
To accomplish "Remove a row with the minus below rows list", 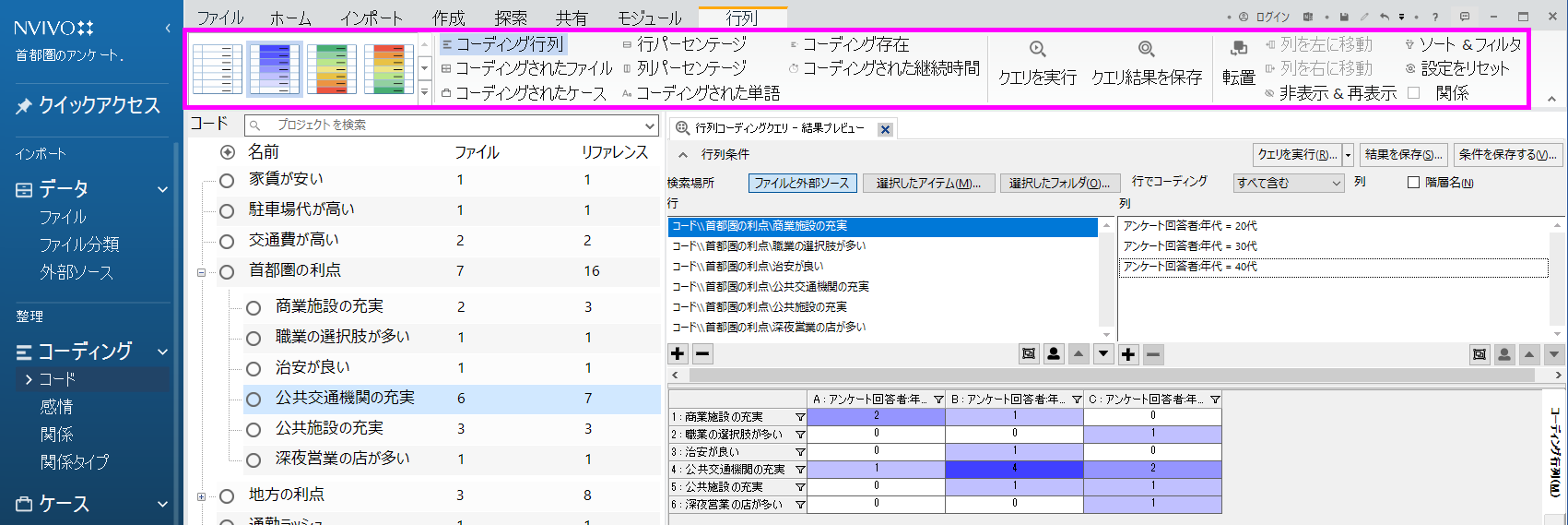I will coord(702,353).
